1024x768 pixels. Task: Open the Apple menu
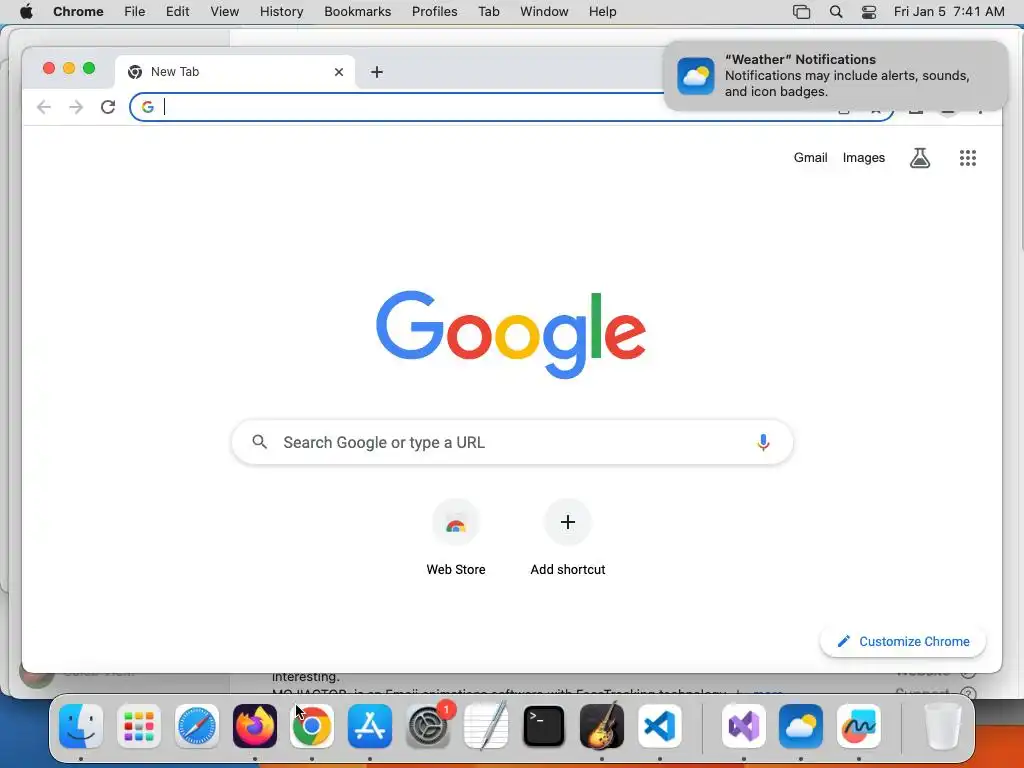tap(26, 12)
